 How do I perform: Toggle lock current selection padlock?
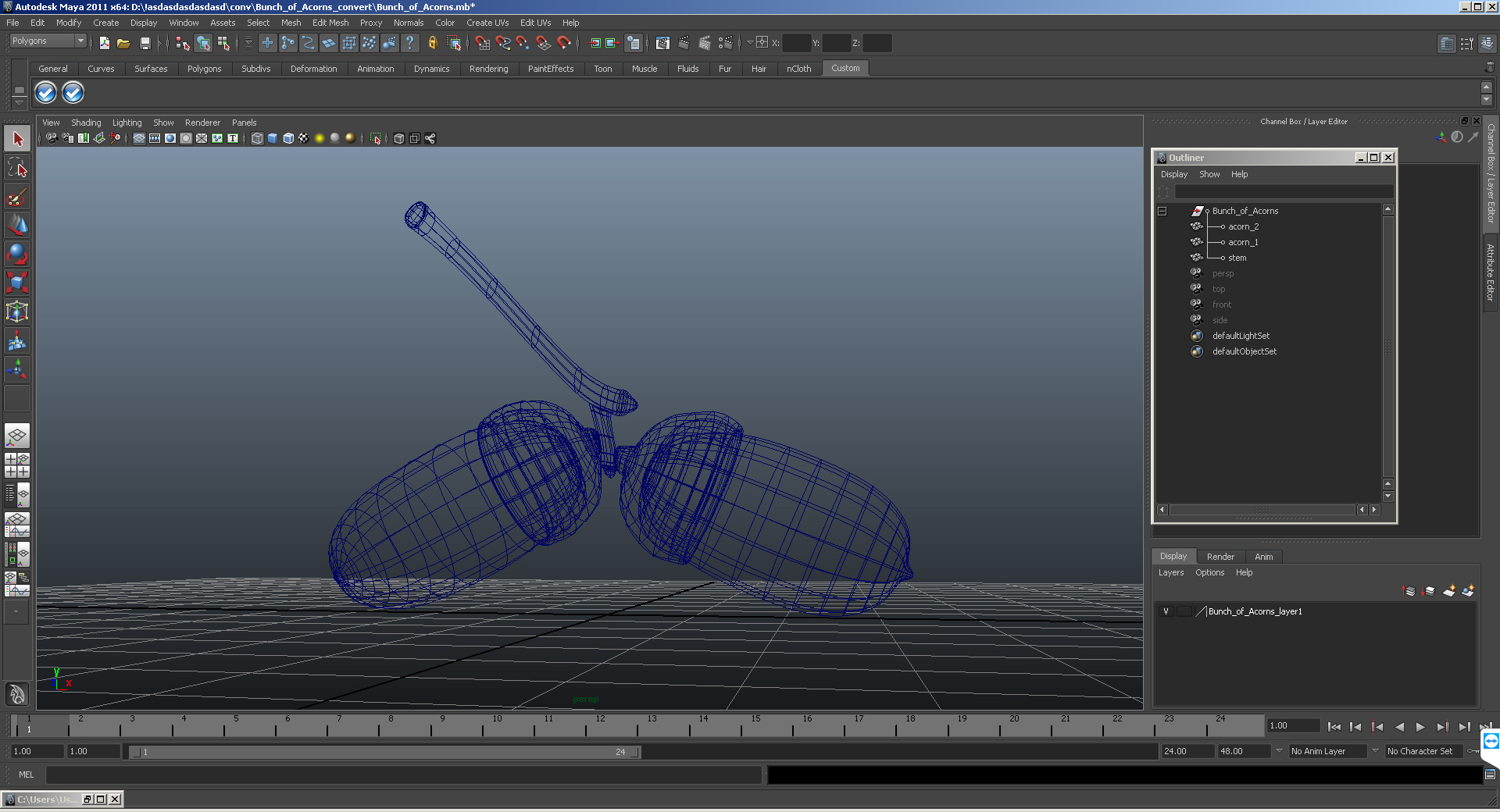click(432, 43)
